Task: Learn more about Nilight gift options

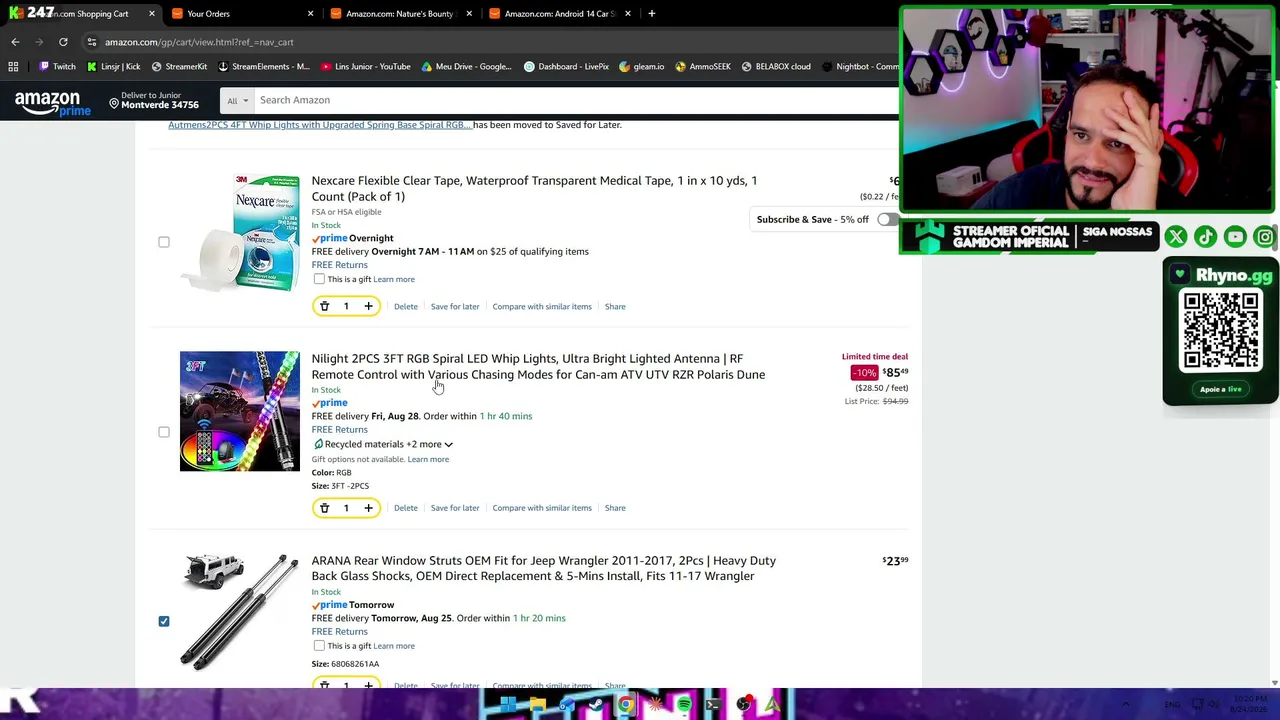Action: click(x=428, y=460)
